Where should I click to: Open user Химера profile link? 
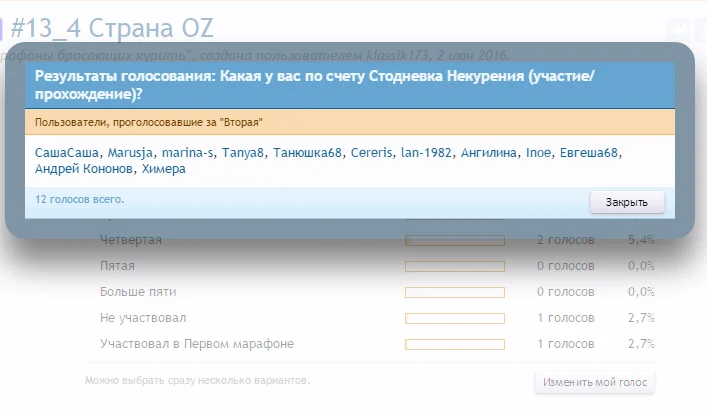pos(164,169)
